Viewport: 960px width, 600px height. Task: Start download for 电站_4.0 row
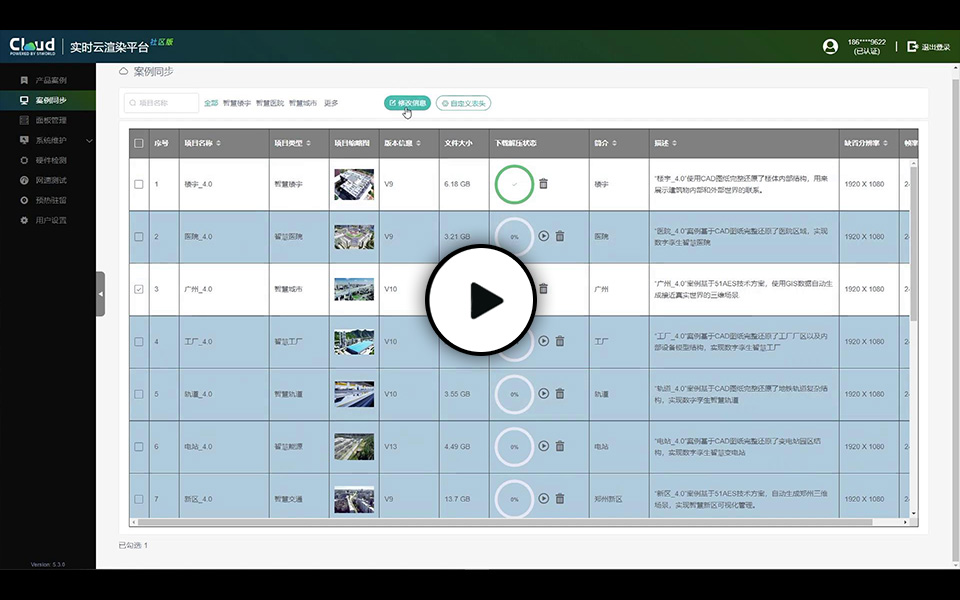[x=544, y=446]
